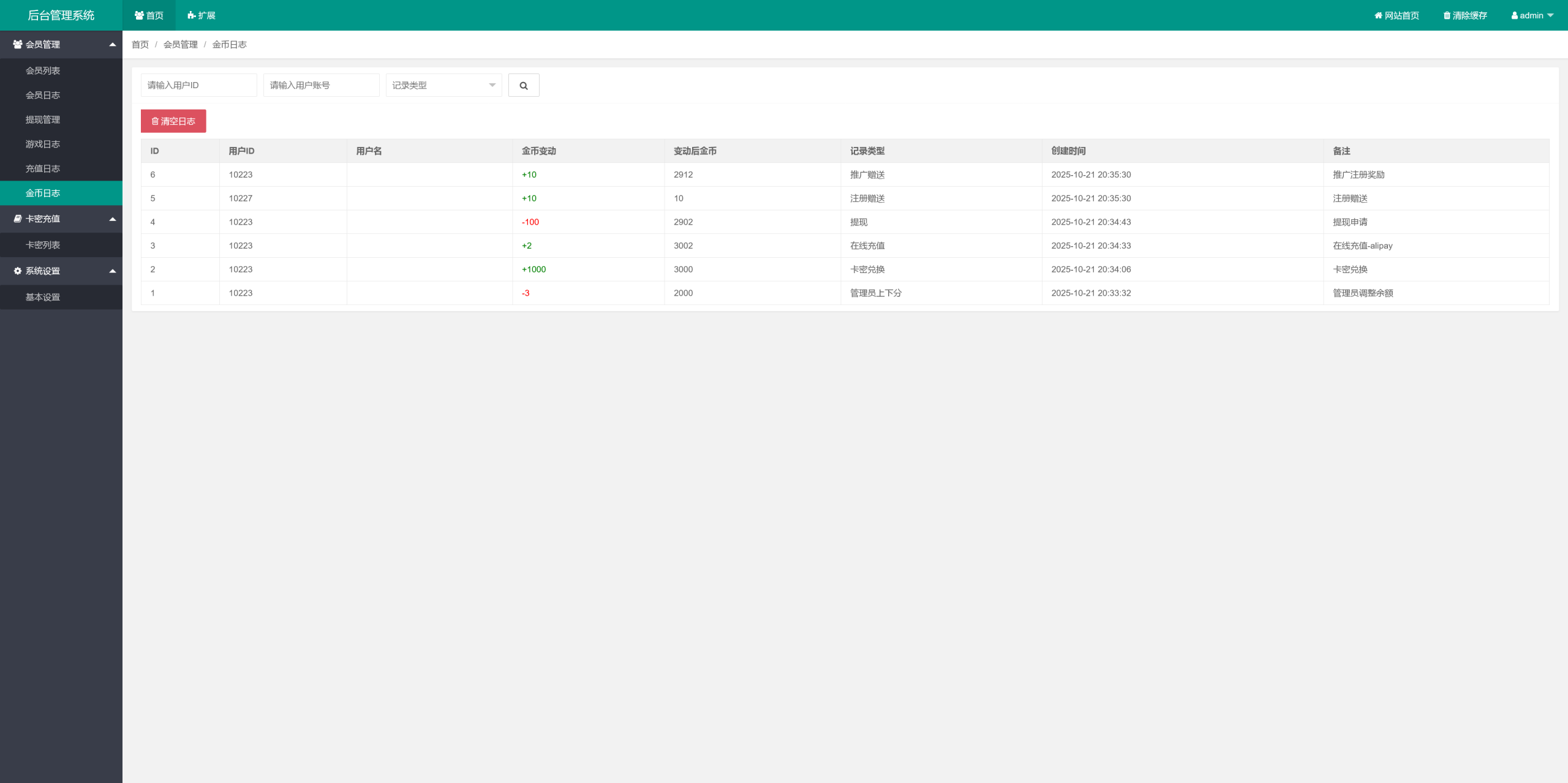
Task: Click 会员管理 in the breadcrumb
Action: [180, 45]
